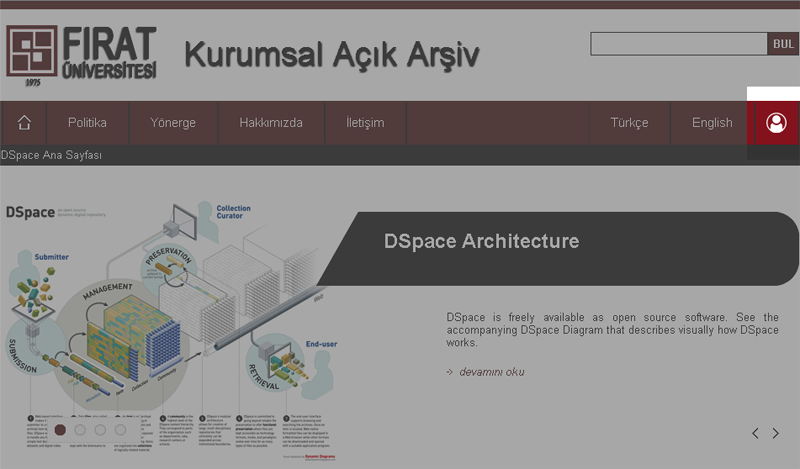The image size is (800, 469).
Task: Click DSpace Ana Sayfası breadcrumb
Action: pos(51,155)
